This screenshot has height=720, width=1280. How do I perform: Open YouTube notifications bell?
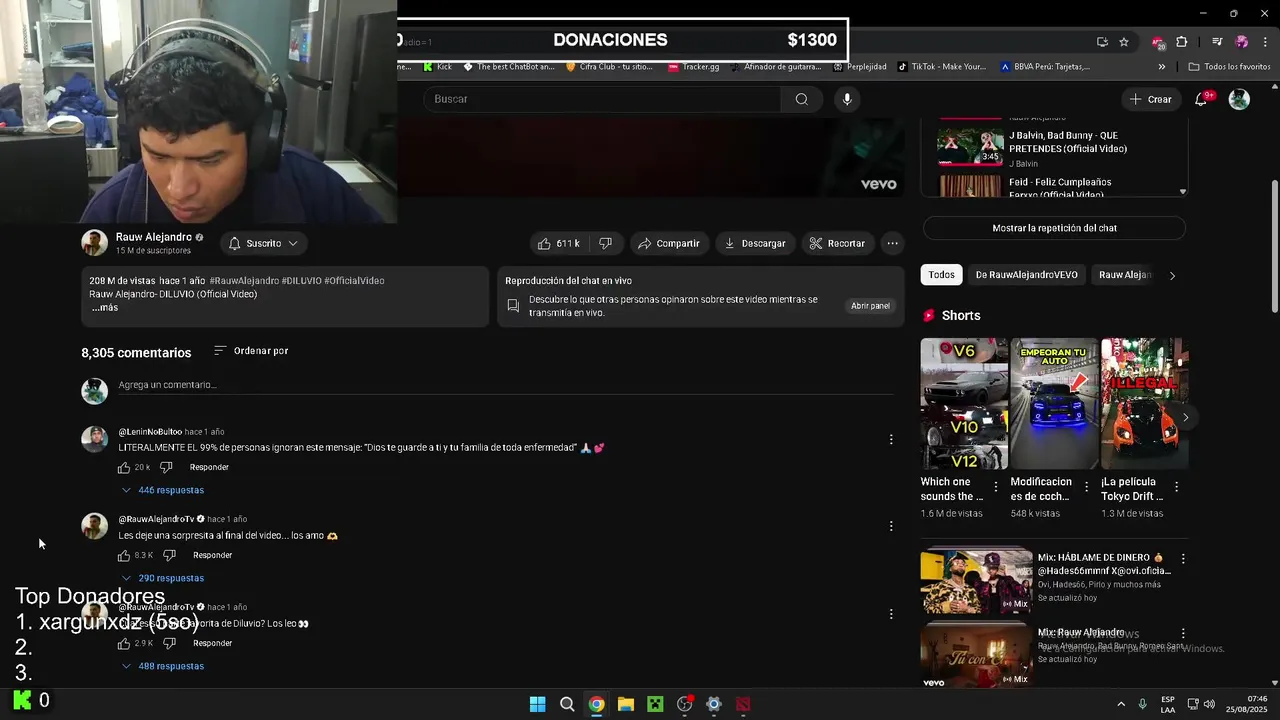coord(1202,99)
